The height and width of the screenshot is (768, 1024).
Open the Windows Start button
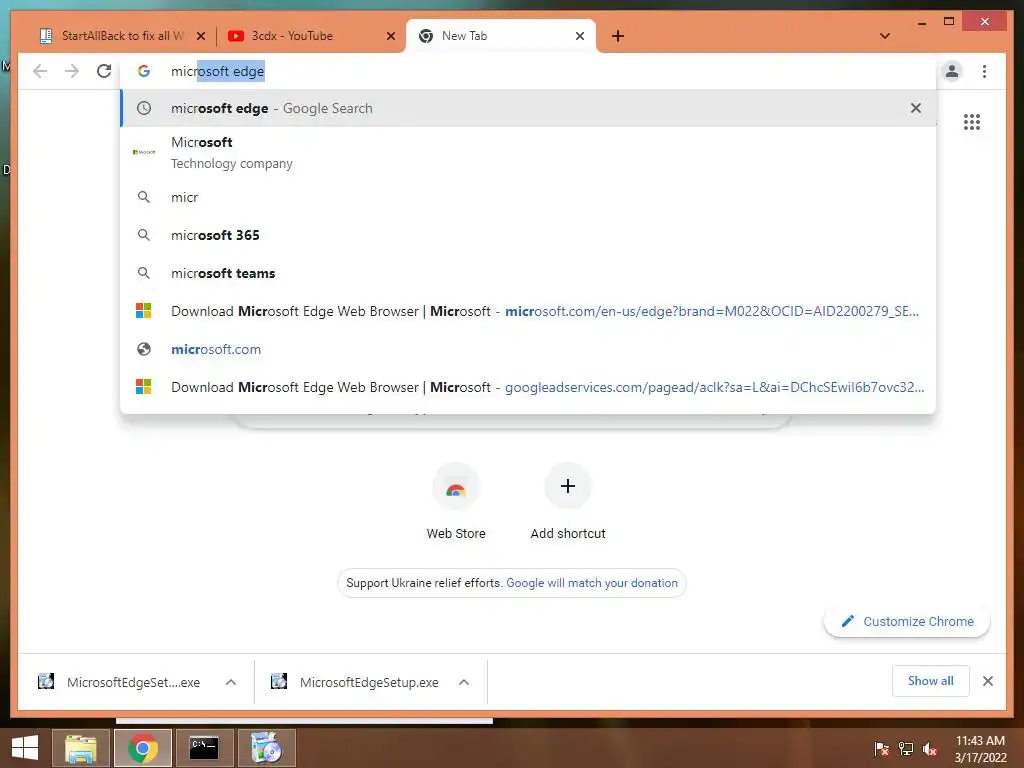point(25,748)
